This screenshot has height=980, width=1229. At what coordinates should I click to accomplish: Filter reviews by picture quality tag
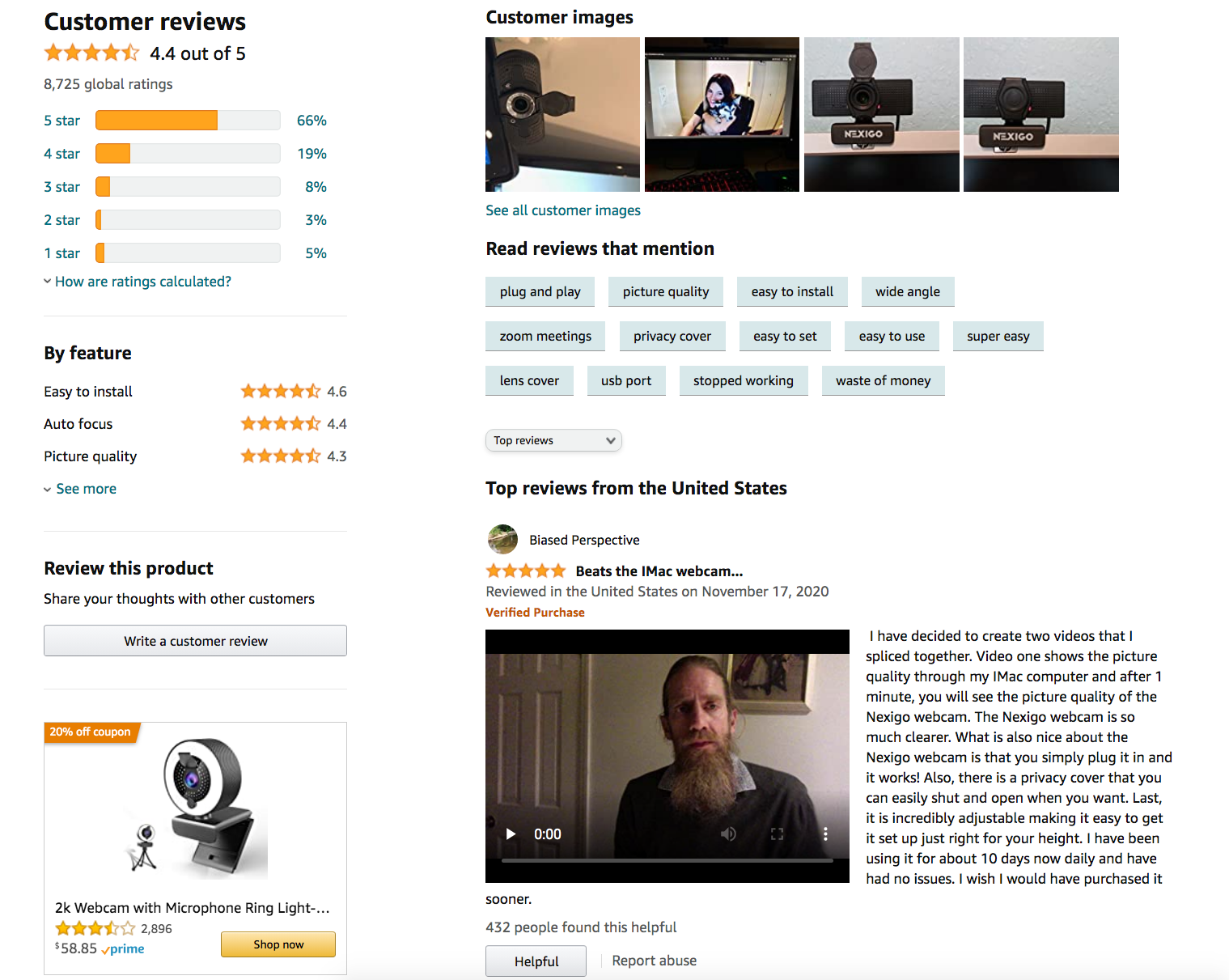[x=666, y=292]
